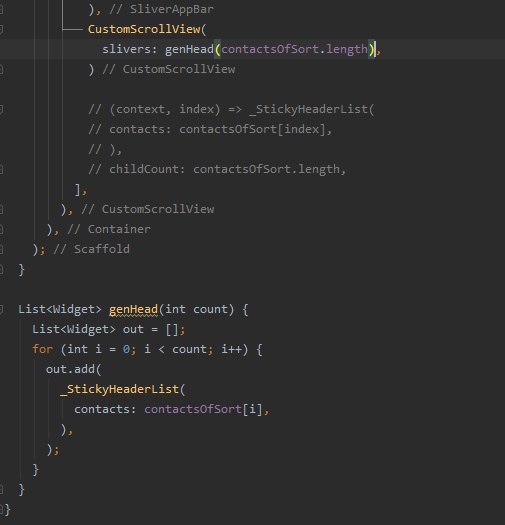Click 'length' in the highlighted slivers line
Screen dimensions: 505x525
pyautogui.click(x=347, y=50)
